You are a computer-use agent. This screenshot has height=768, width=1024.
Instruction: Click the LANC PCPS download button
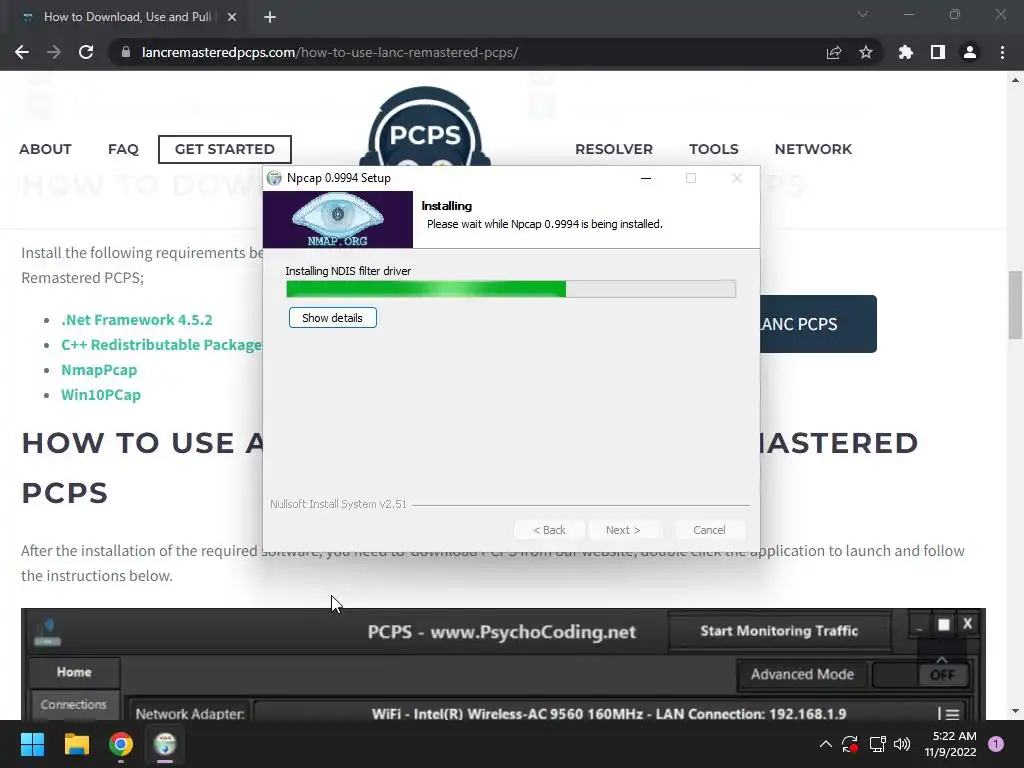818,324
